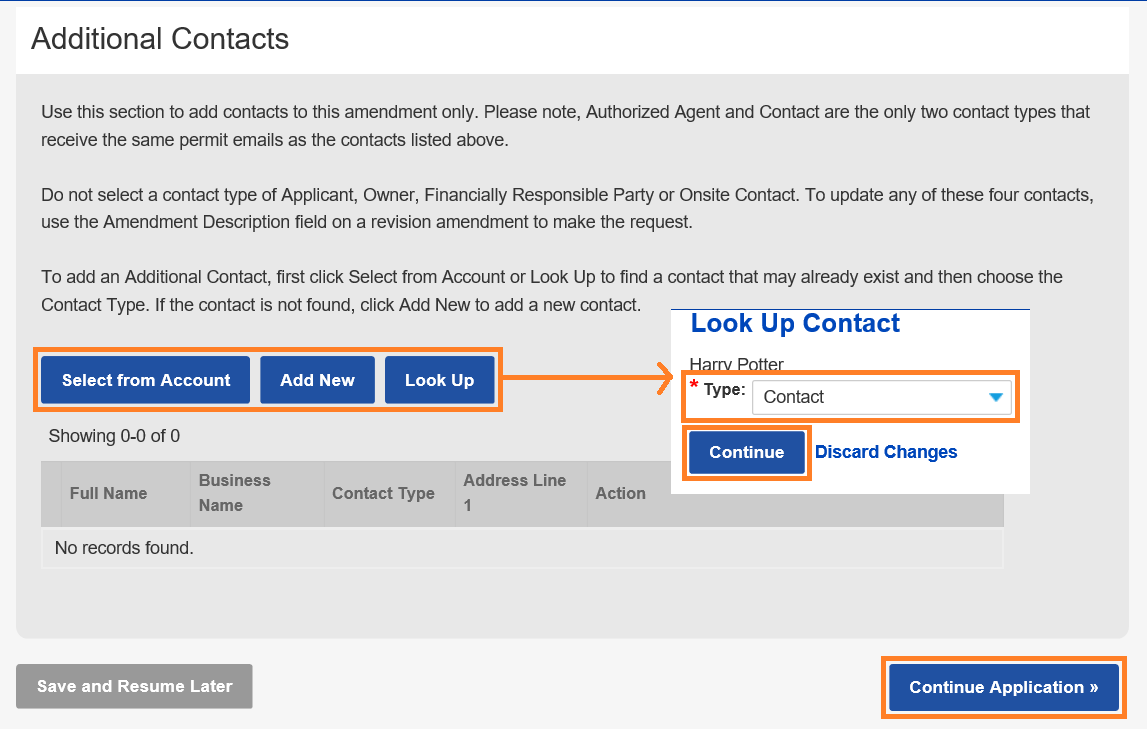The image size is (1147, 729).
Task: Click the Look Up Contact title
Action: [795, 324]
